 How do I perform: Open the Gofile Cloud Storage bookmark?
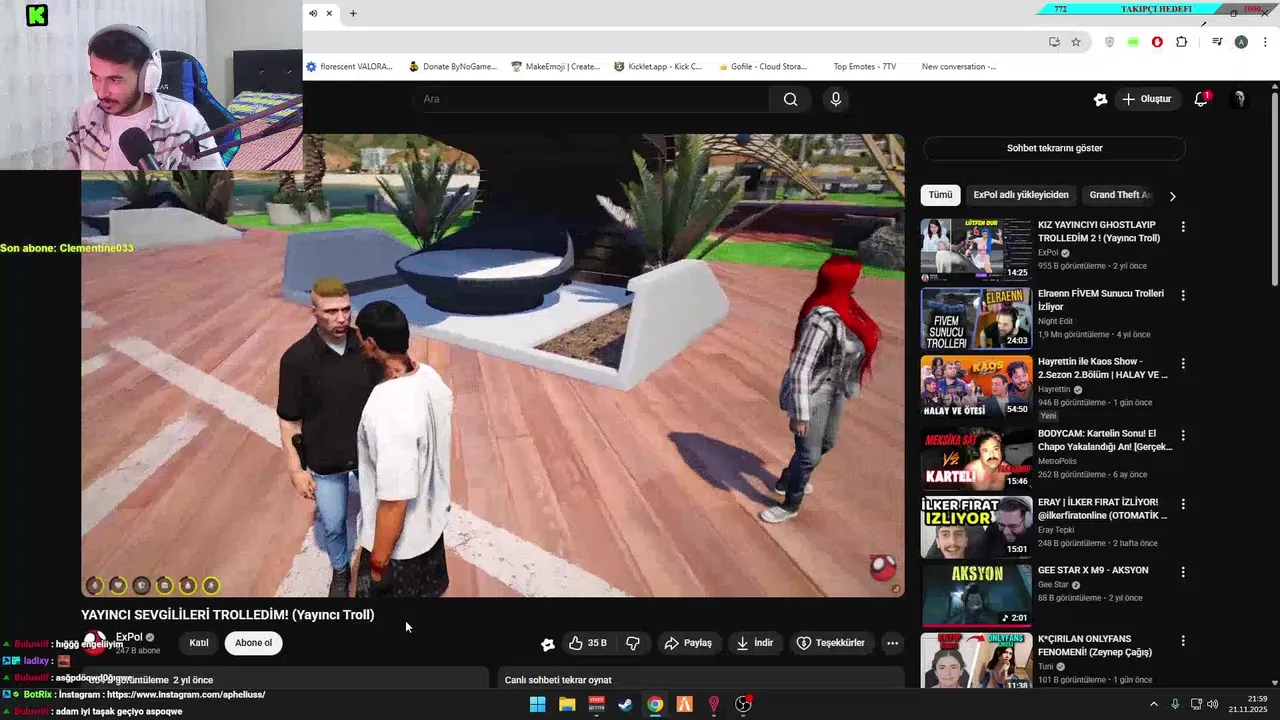click(x=761, y=67)
